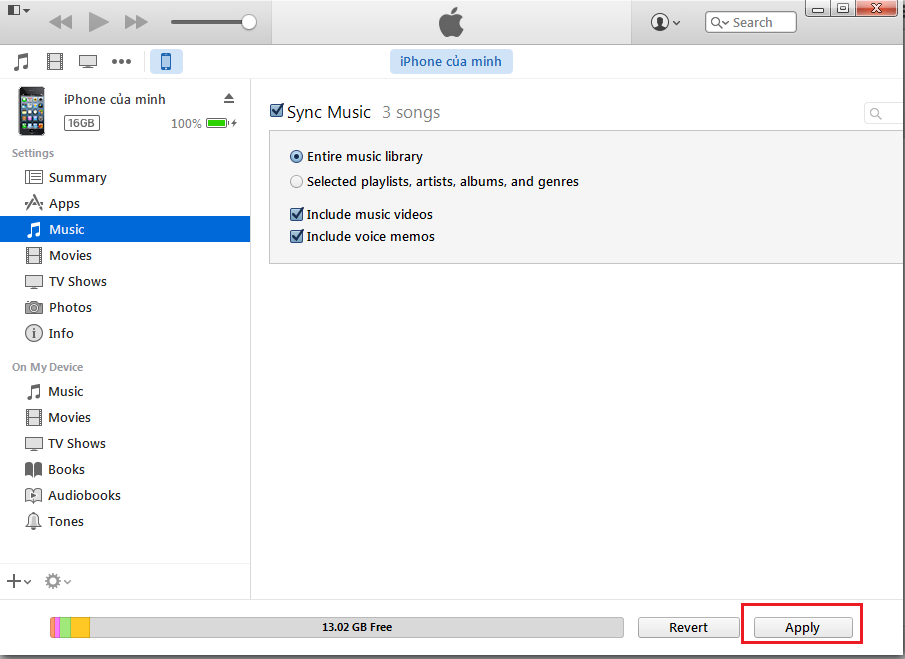
Task: Select the iPhone device button icon
Action: (166, 62)
